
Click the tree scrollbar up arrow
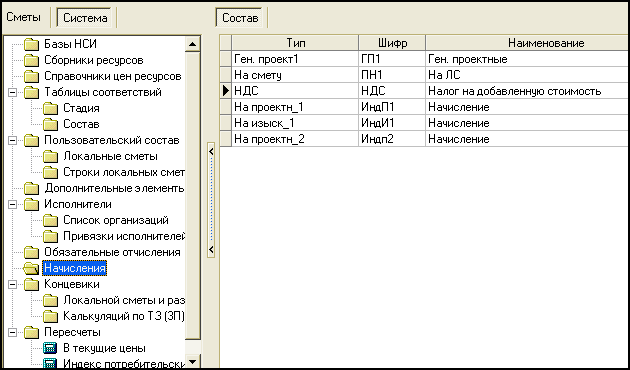pyautogui.click(x=192, y=44)
